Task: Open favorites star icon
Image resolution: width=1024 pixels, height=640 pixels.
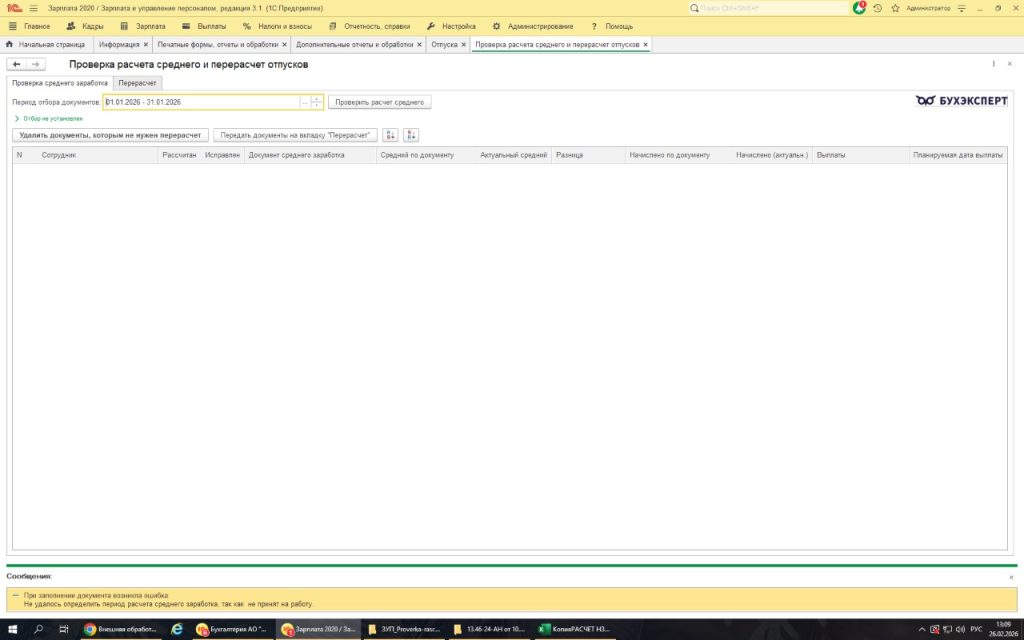Action: [x=895, y=8]
